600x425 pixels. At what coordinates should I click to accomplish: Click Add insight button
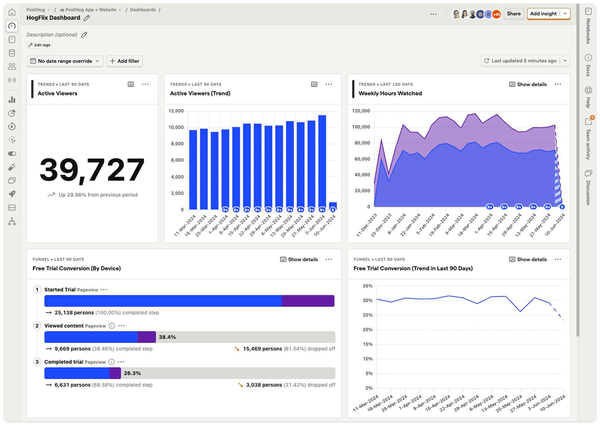point(543,14)
